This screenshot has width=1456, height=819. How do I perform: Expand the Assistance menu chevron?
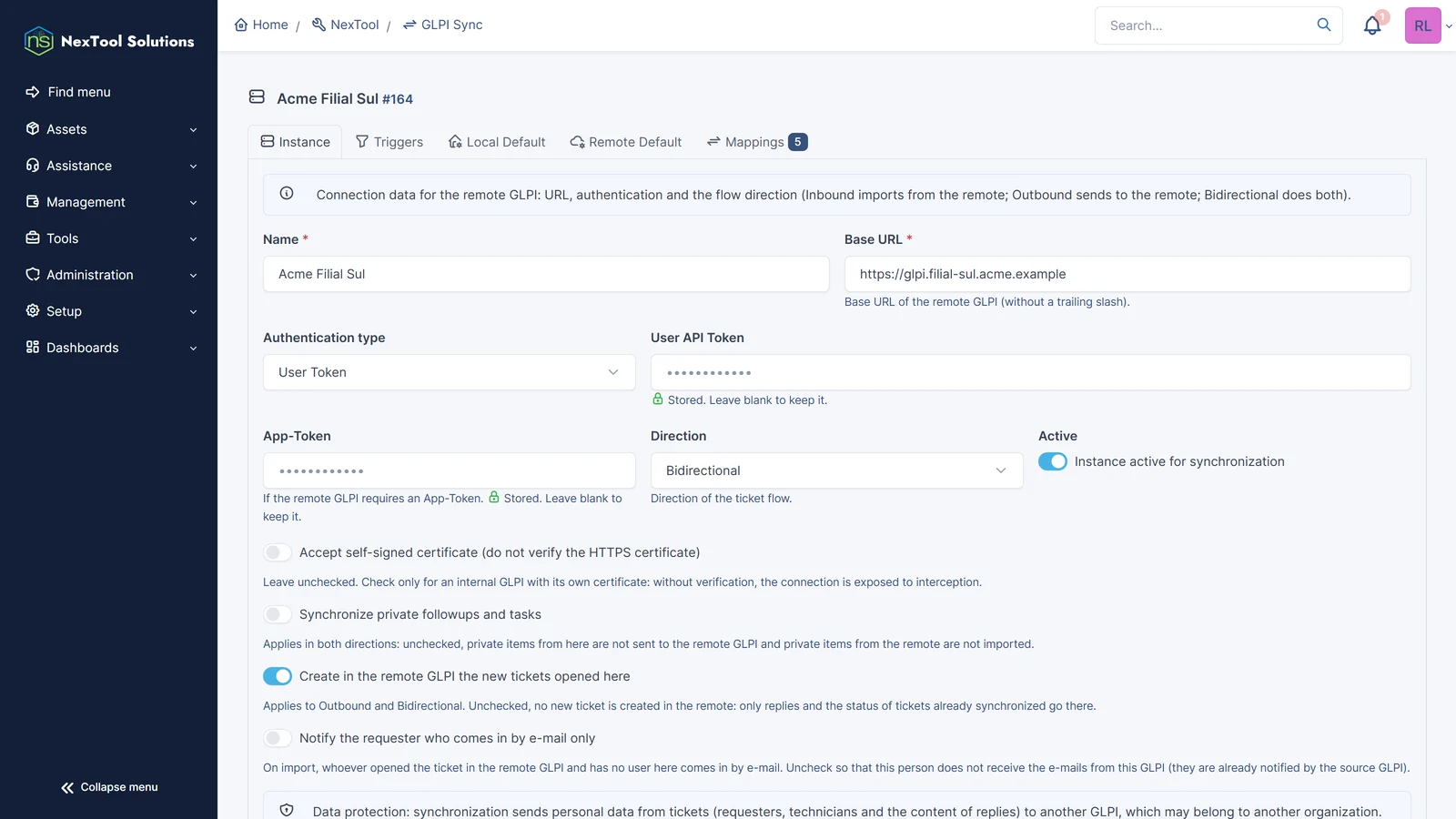pyautogui.click(x=193, y=167)
